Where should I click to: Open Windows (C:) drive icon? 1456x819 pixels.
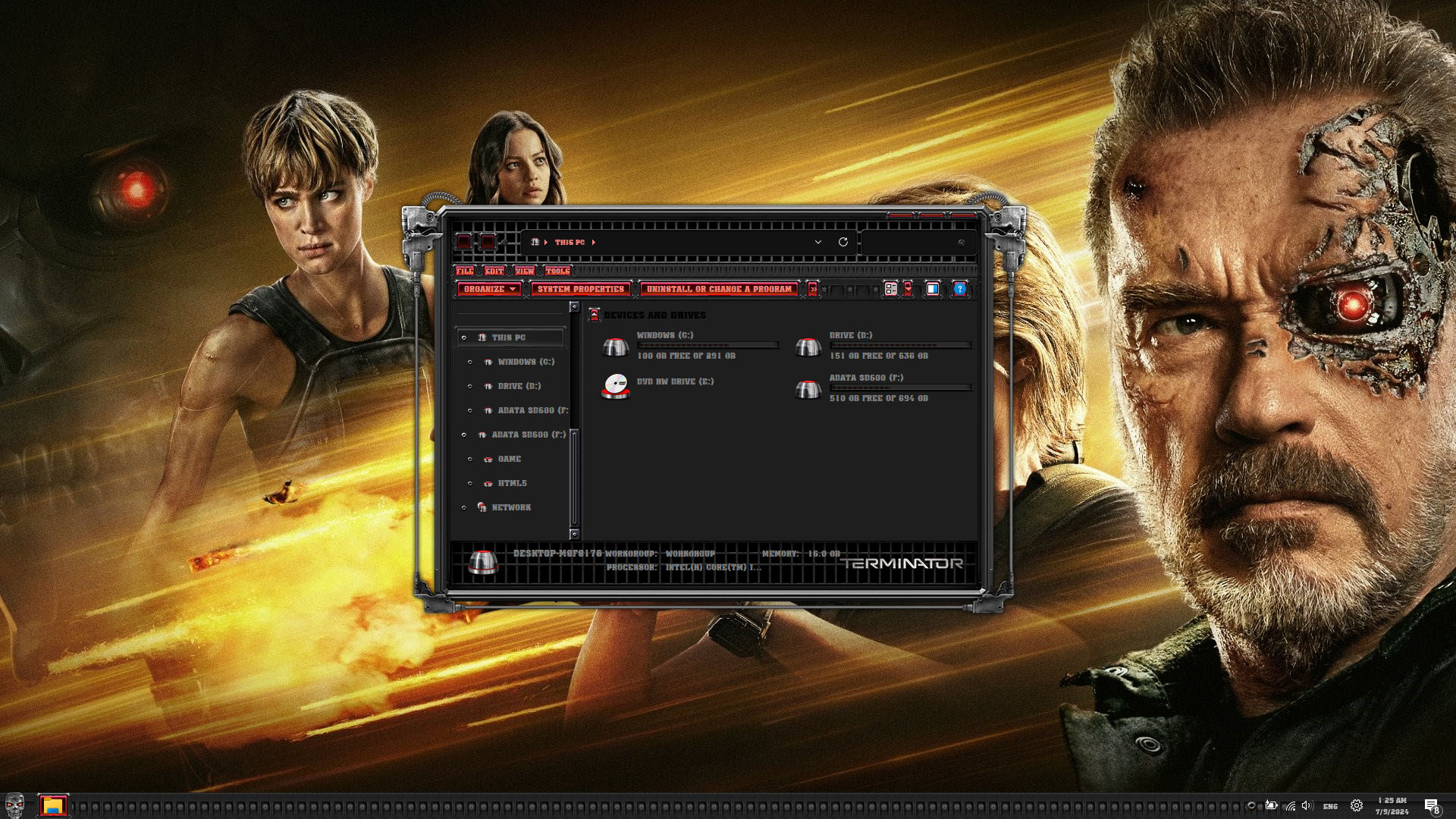615,347
